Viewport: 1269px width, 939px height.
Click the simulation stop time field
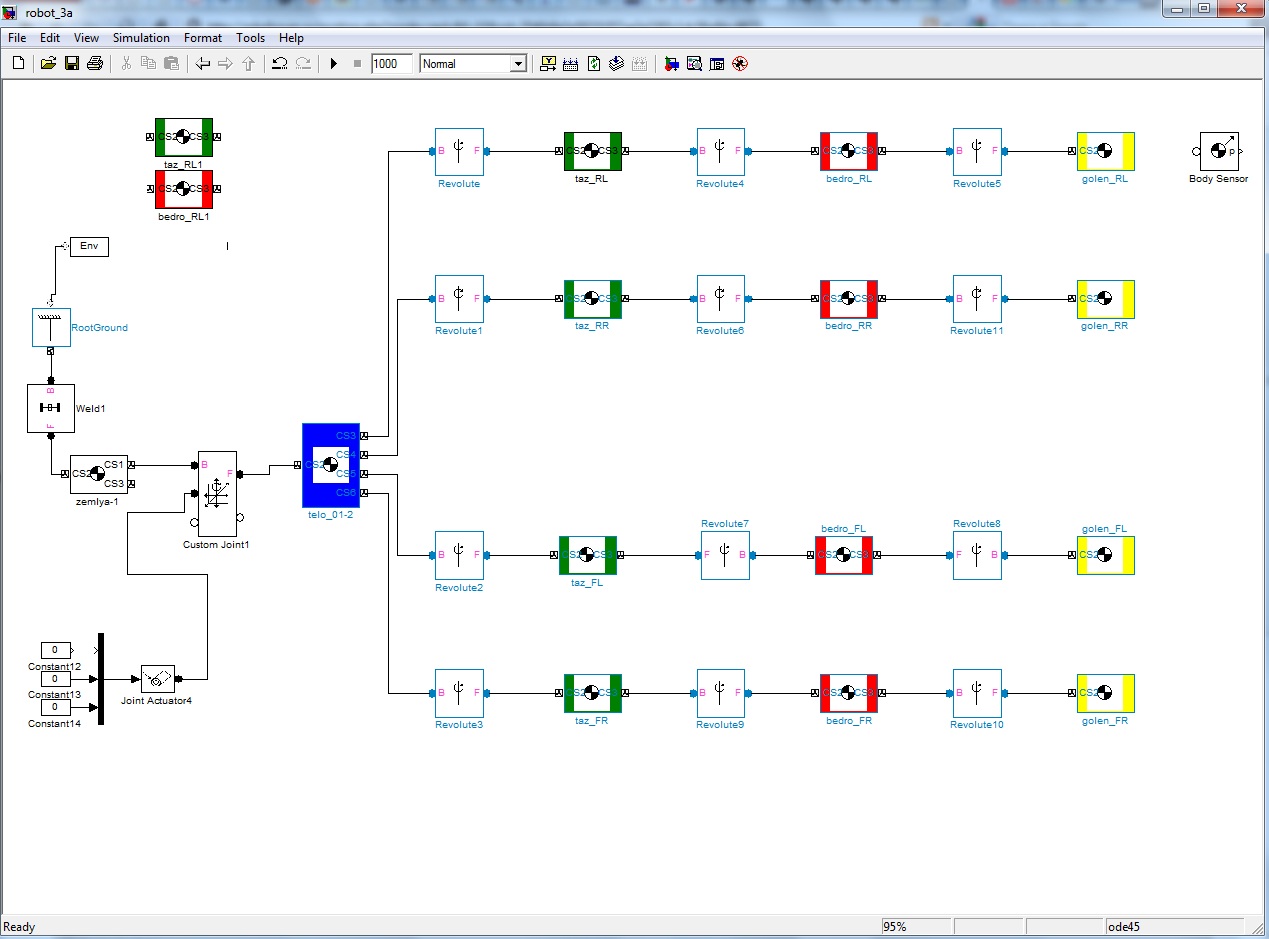click(x=390, y=64)
